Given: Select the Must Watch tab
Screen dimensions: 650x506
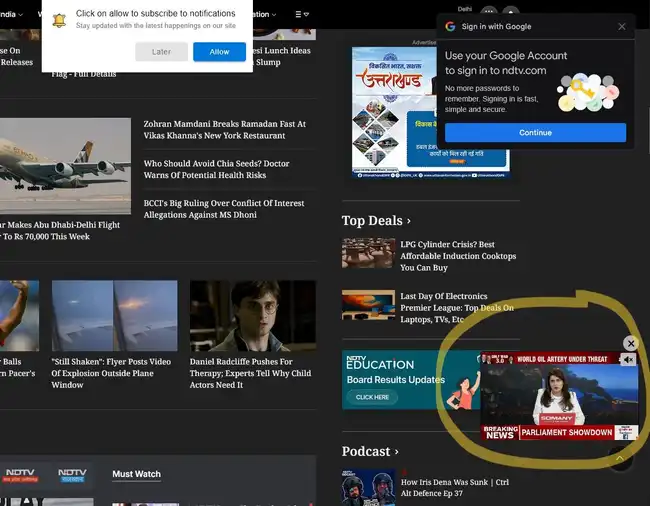Looking at the screenshot, I should (136, 474).
